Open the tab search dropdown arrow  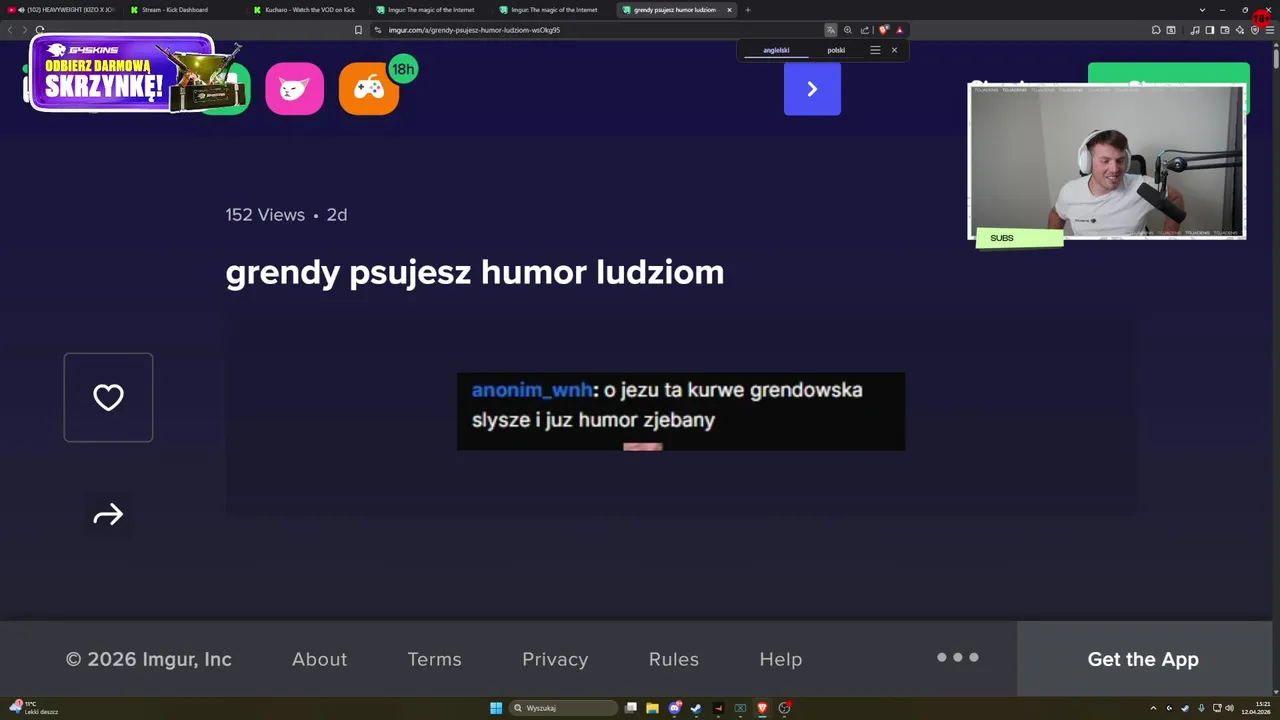(1202, 10)
